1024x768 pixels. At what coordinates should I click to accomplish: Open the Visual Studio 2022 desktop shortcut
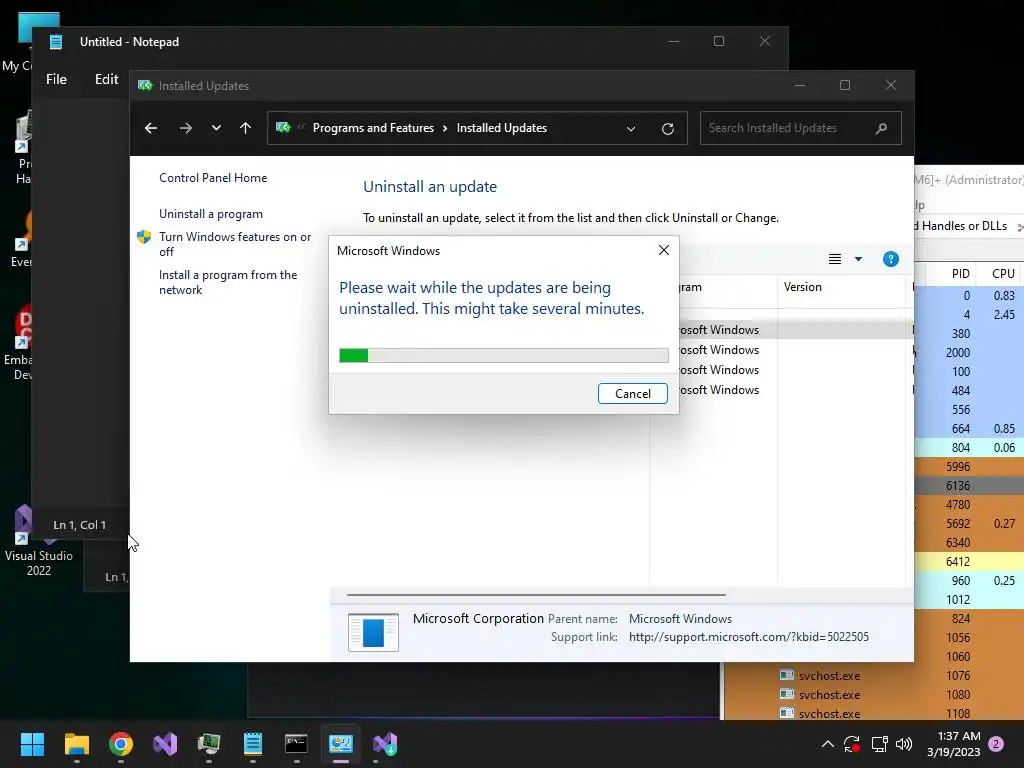[39, 541]
